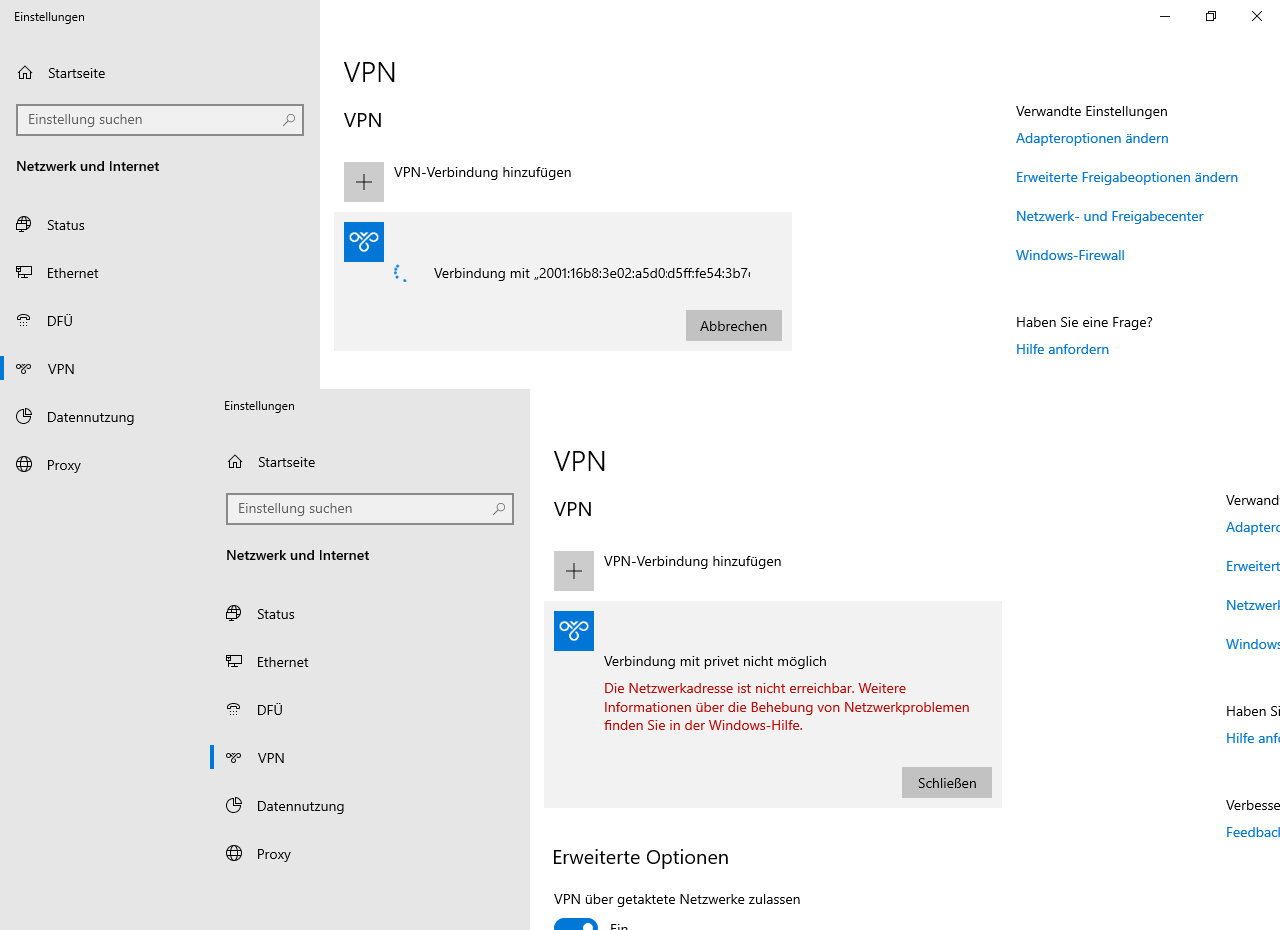Click Hilfe anfordern link in upper window
The image size is (1280, 930).
1062,349
